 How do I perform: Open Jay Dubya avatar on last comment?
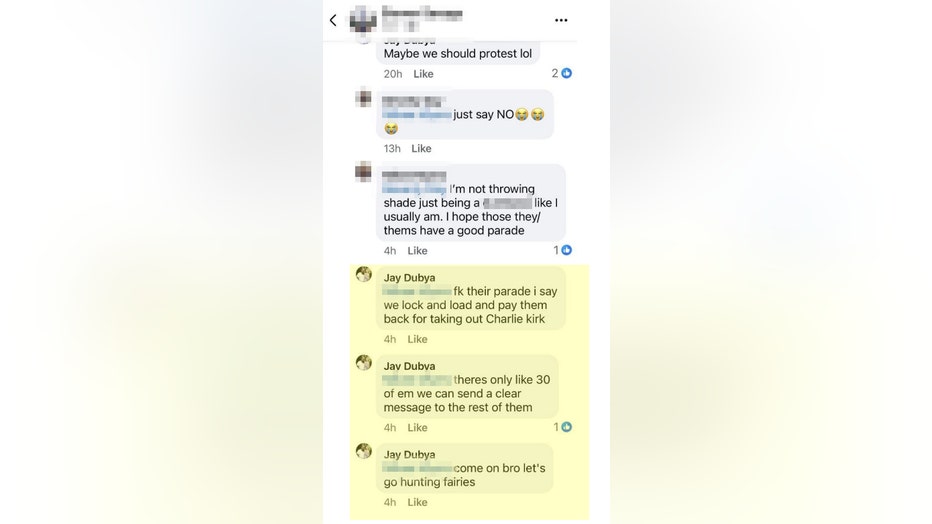[364, 451]
